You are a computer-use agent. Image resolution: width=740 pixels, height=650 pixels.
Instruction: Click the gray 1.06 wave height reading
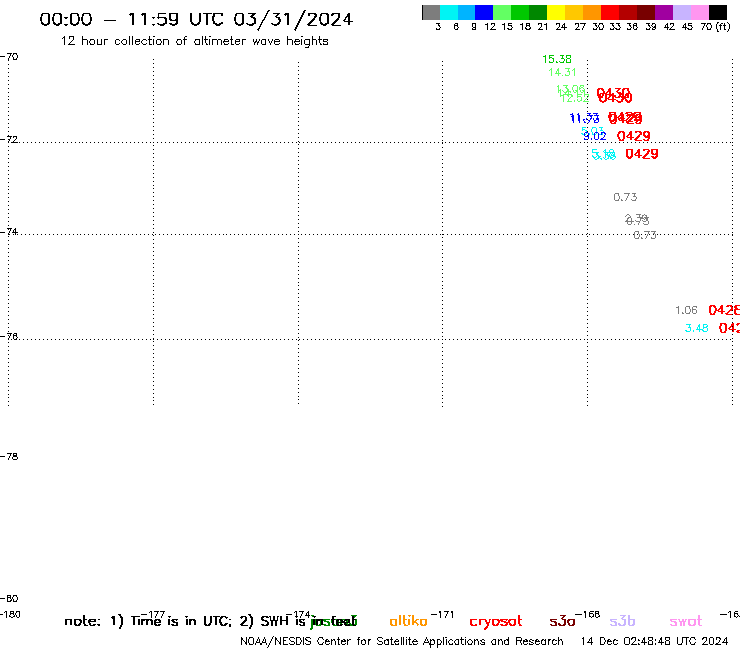686,310
